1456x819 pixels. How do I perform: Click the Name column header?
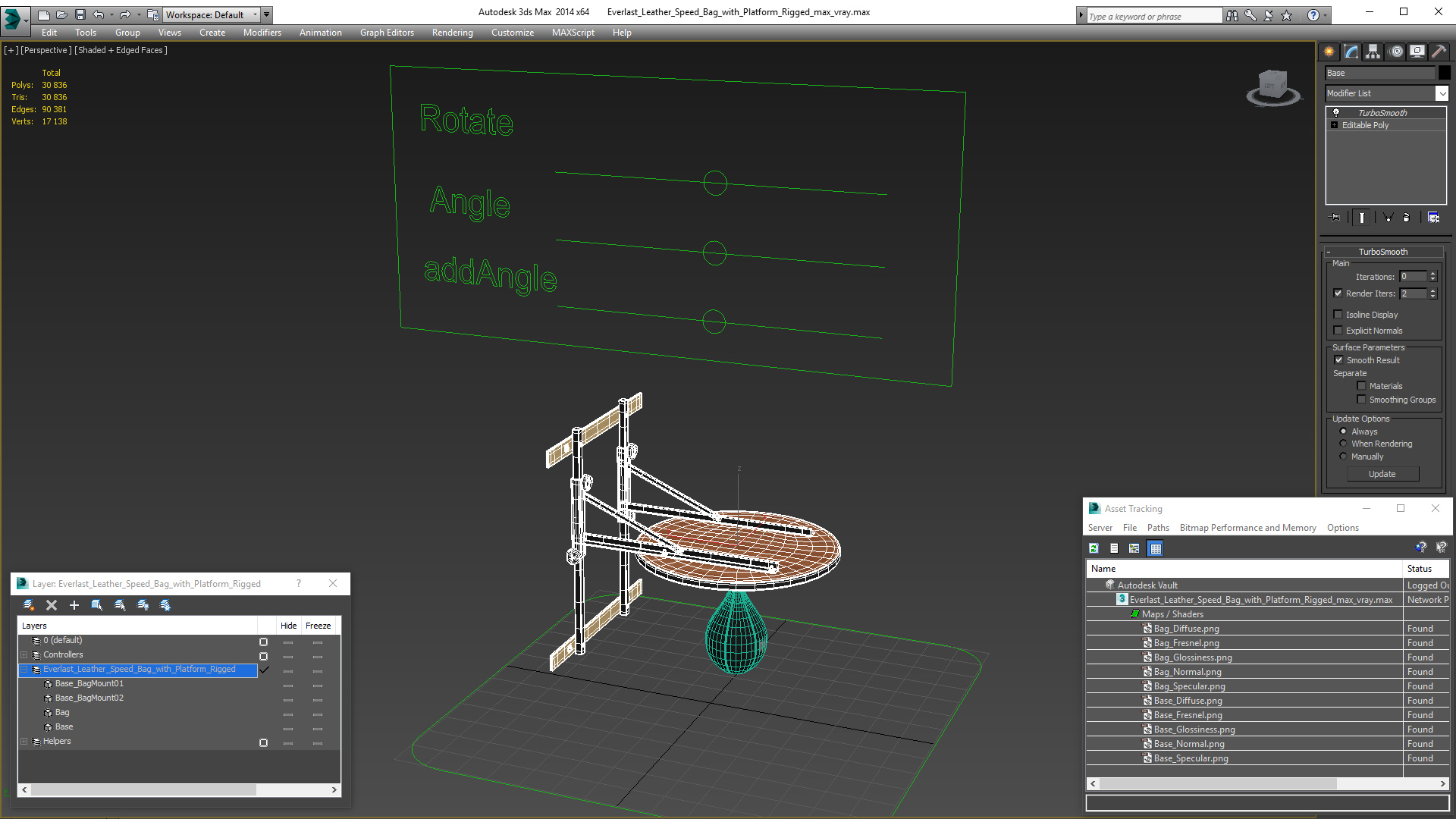point(1244,569)
